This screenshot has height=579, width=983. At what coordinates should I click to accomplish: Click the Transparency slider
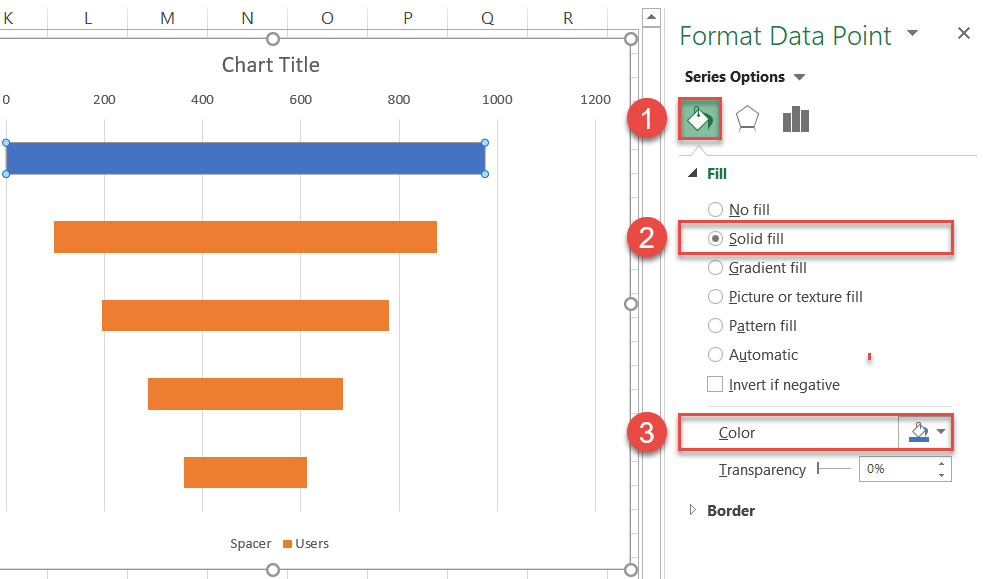pos(834,469)
